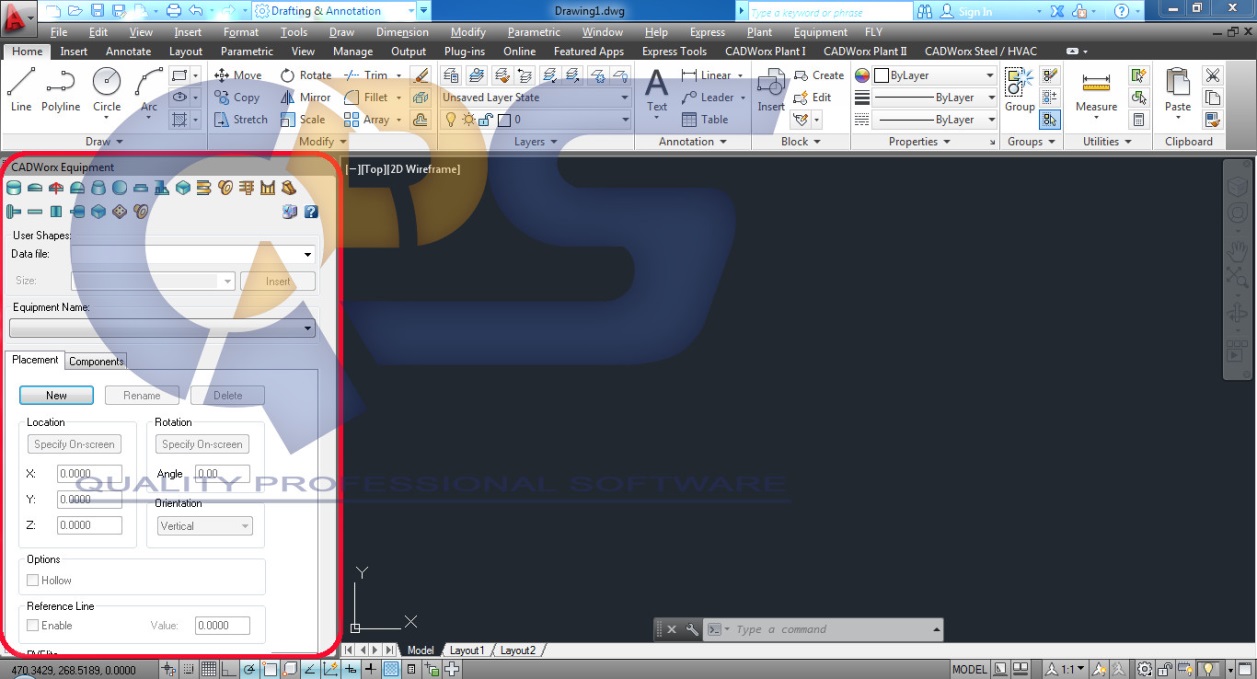This screenshot has width=1257, height=679.
Task: Activate the Stretch command
Action: [x=241, y=119]
